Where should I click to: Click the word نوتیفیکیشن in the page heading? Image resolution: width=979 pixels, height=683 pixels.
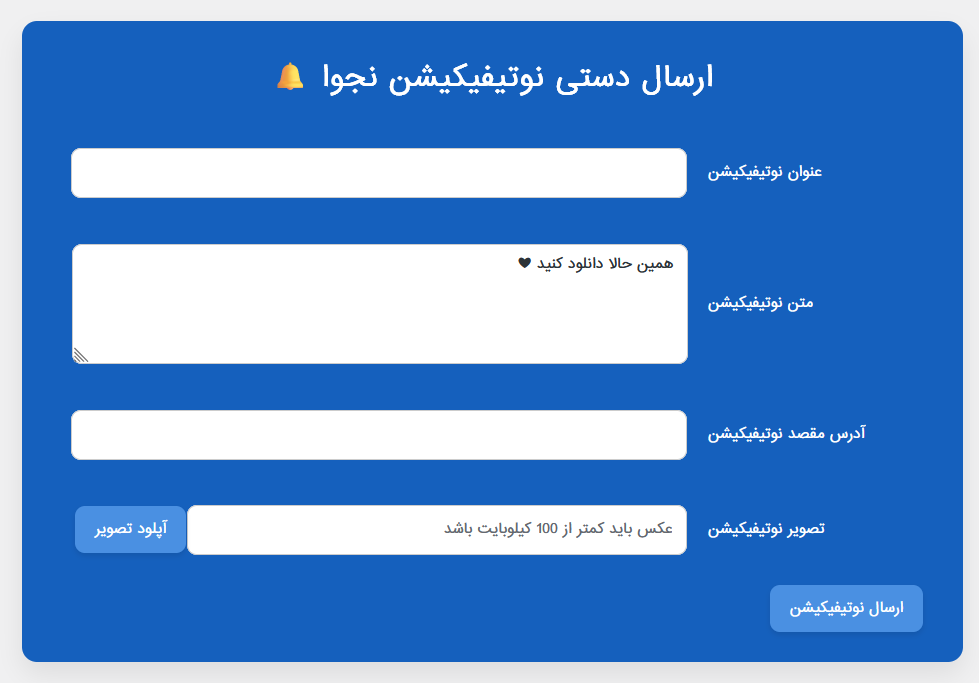click(x=466, y=79)
